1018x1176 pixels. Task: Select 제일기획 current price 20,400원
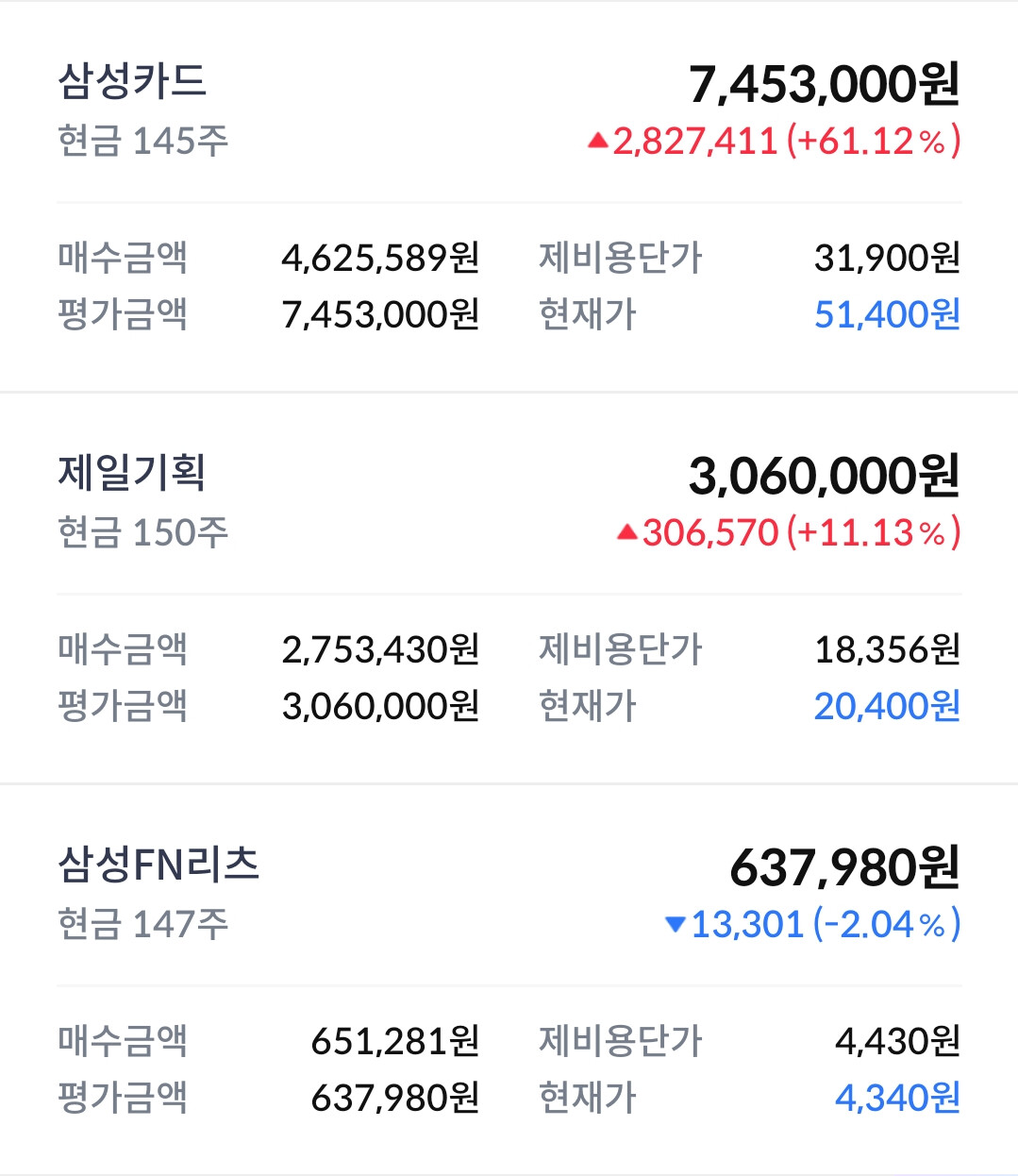point(887,706)
